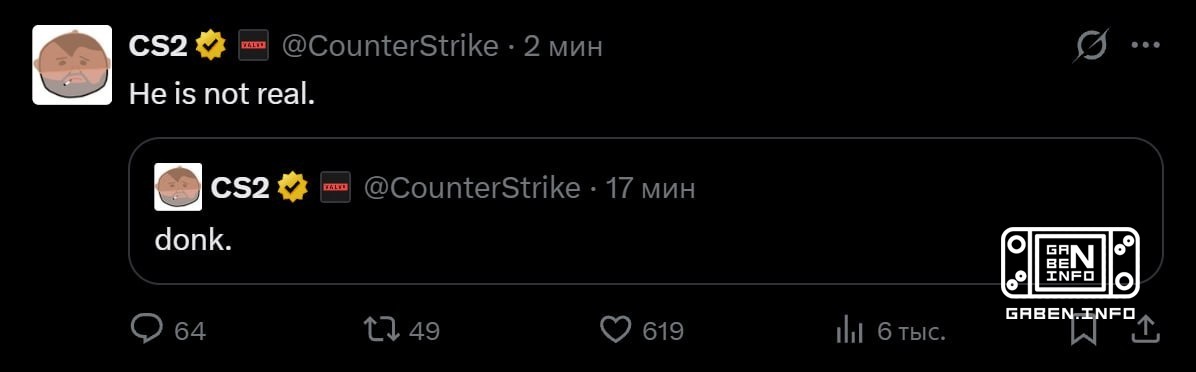
Task: Click the reply comment bubble icon
Action: (146, 330)
